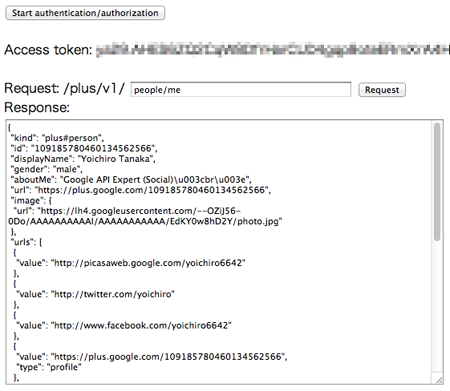Click the Request button

point(382,90)
